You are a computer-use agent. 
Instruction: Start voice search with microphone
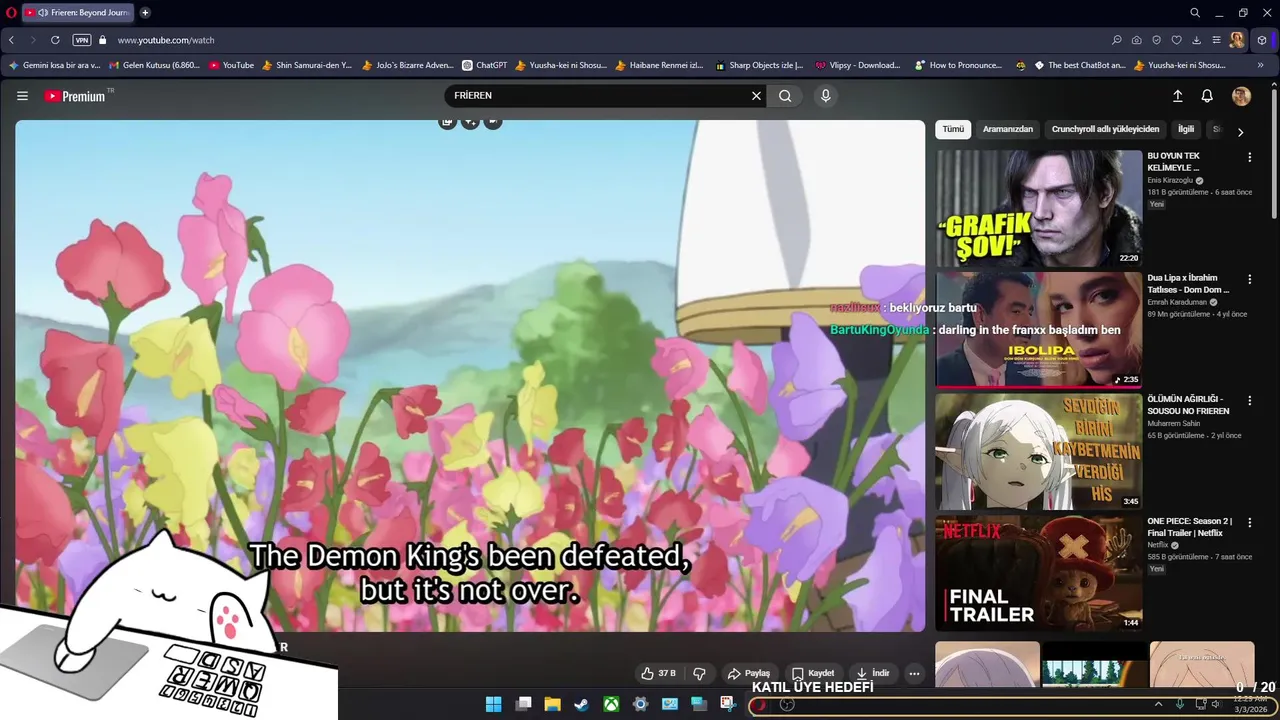[825, 96]
